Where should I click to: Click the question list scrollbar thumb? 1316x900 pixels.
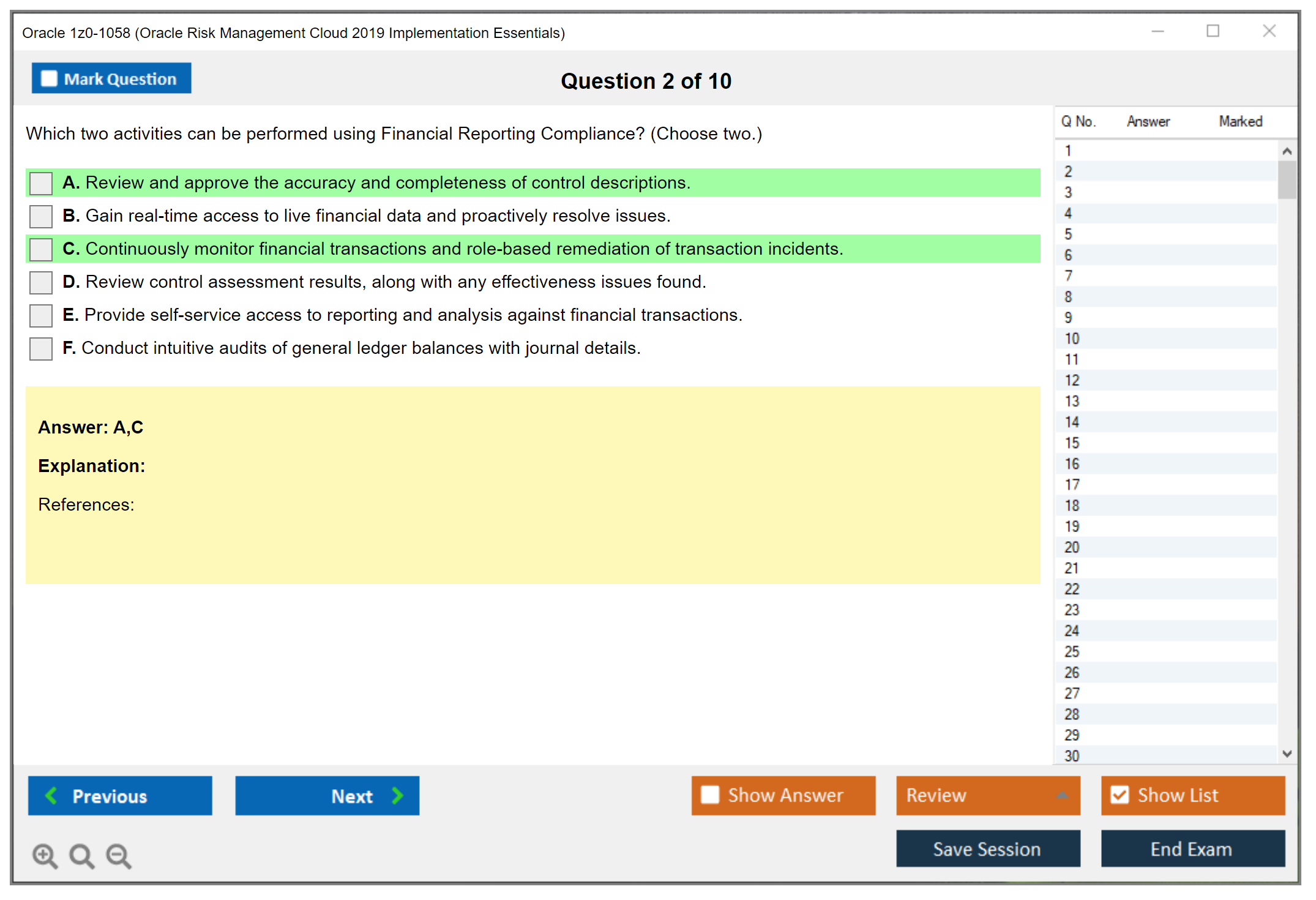[1287, 179]
